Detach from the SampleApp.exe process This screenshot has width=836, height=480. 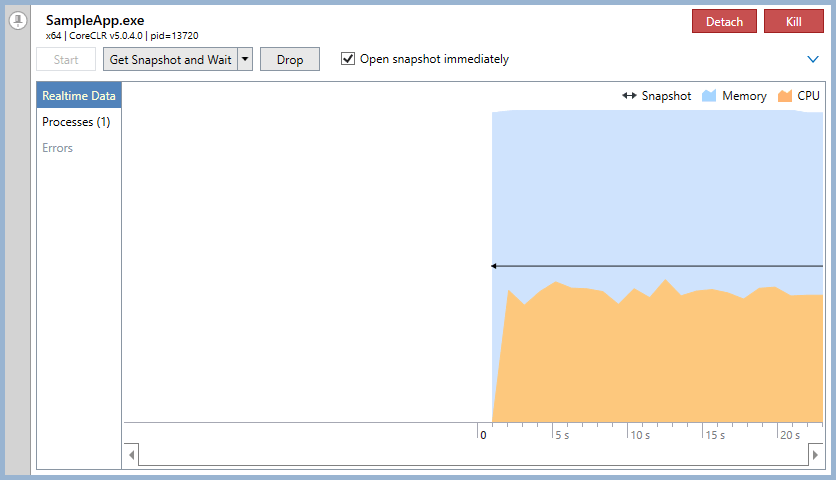point(724,21)
